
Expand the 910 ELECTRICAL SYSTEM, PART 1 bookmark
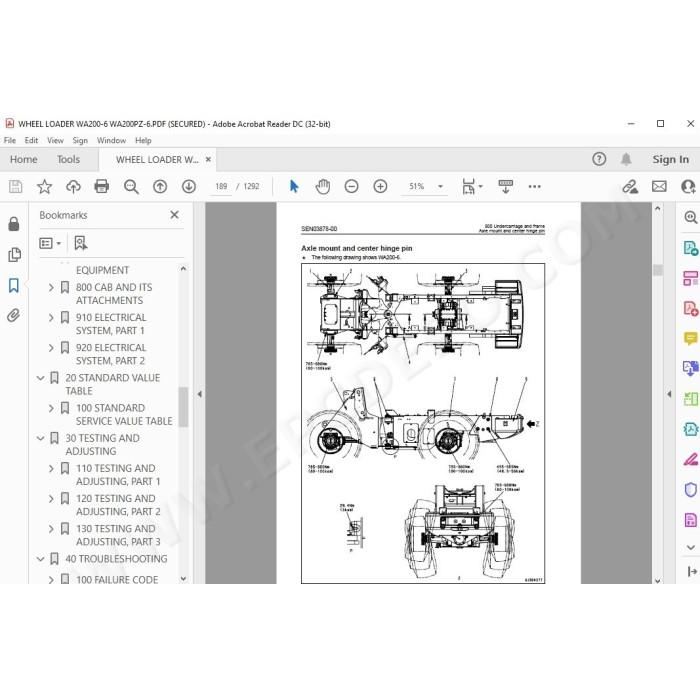[51, 317]
